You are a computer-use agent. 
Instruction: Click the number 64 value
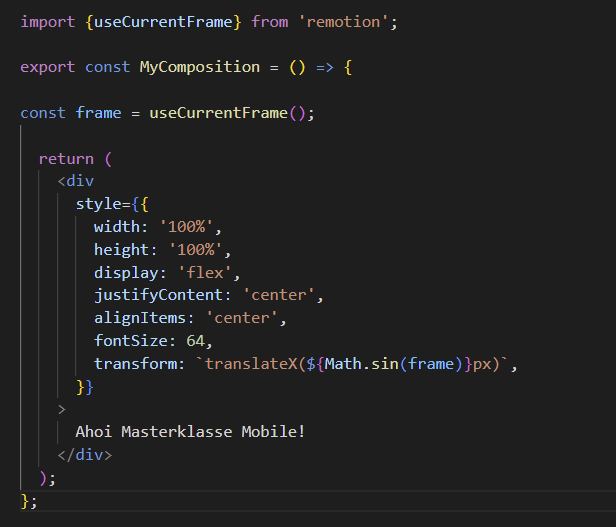196,341
